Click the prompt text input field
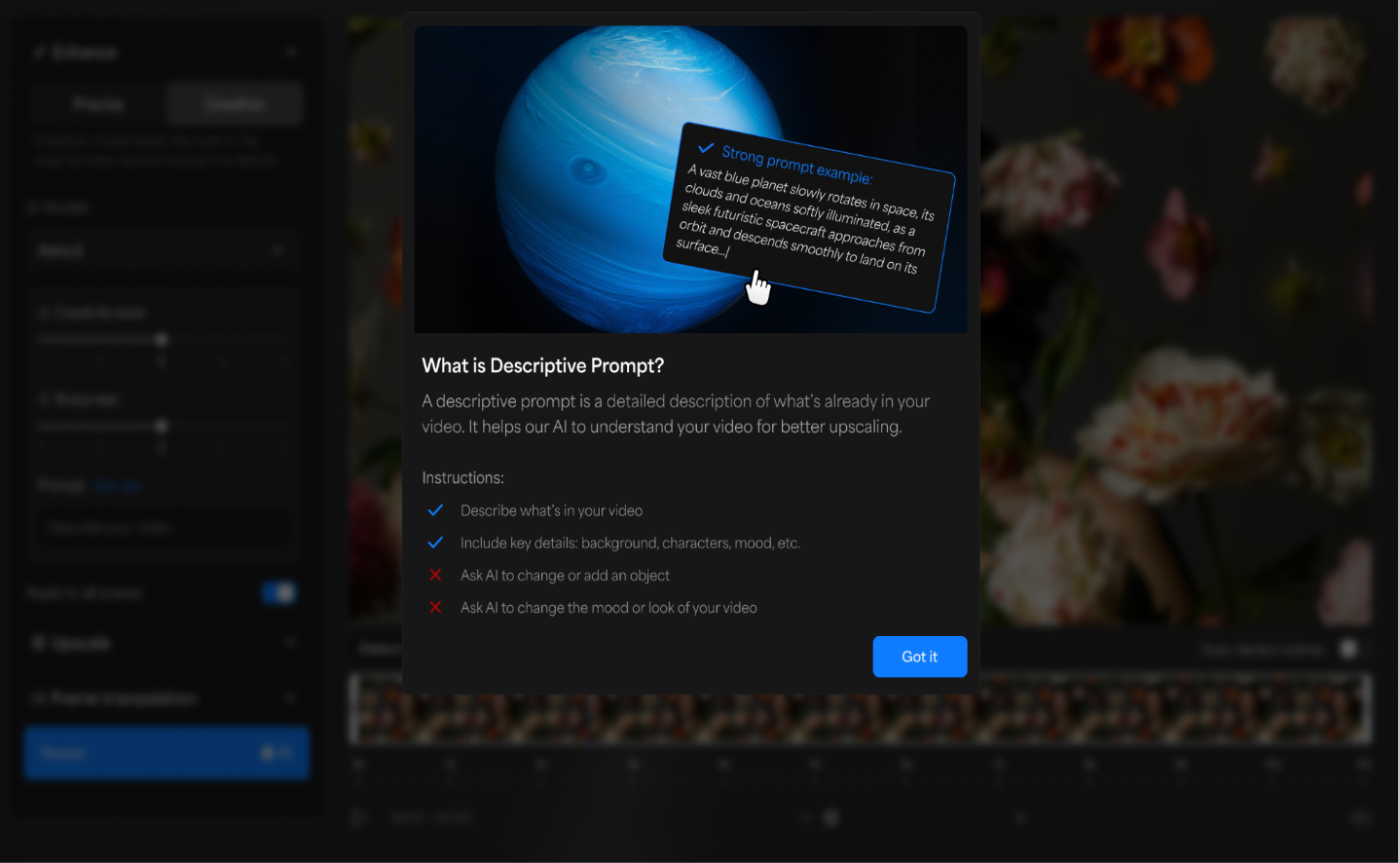Screen dimensions: 1400x863 (164, 528)
